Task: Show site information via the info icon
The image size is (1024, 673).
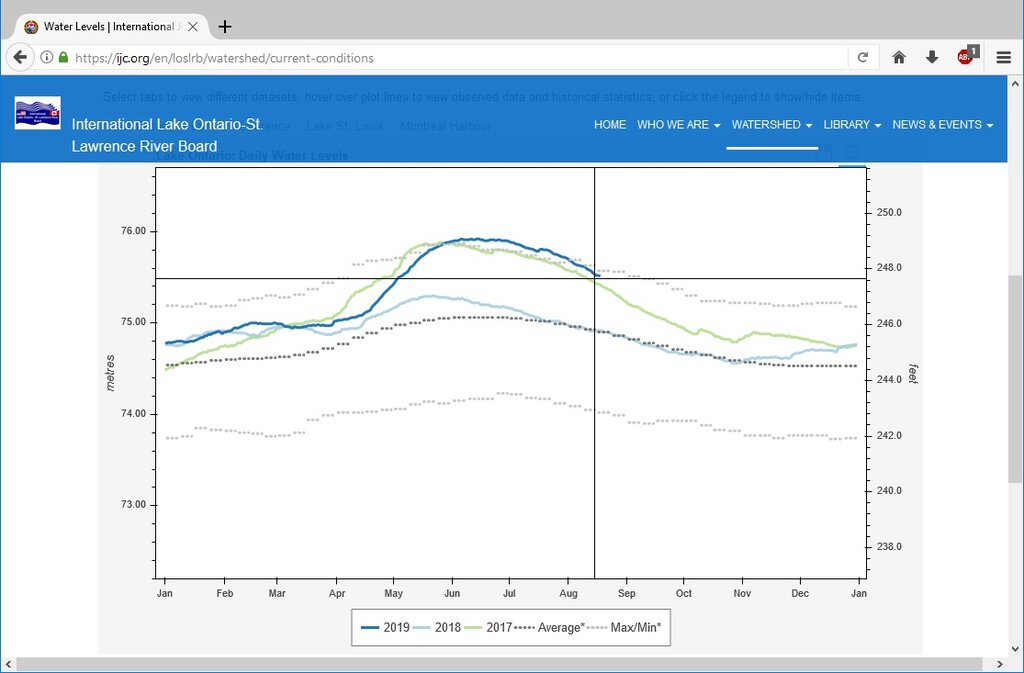Action: (46, 58)
